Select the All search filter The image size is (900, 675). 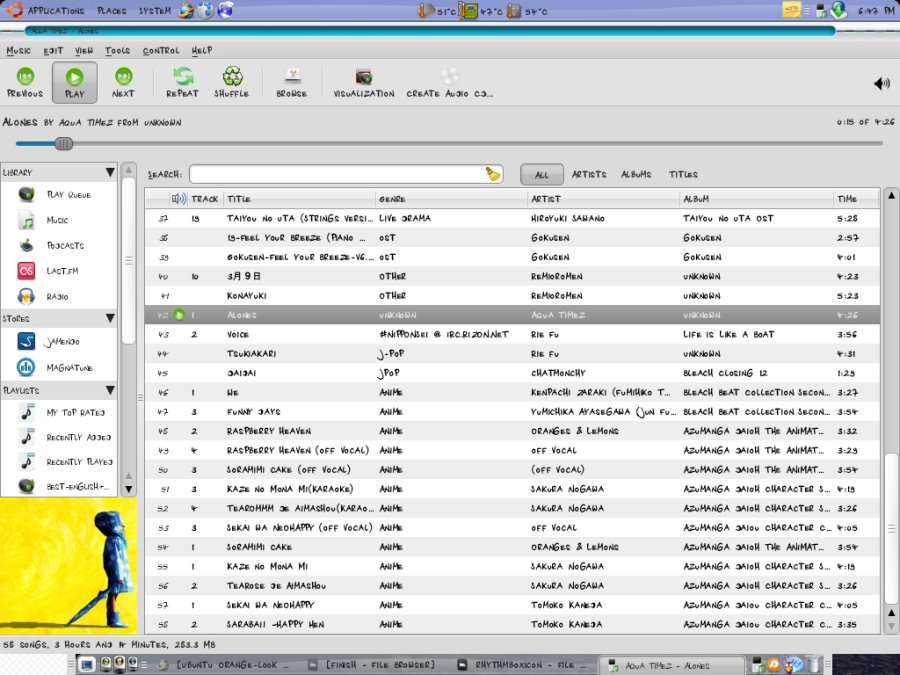(542, 174)
